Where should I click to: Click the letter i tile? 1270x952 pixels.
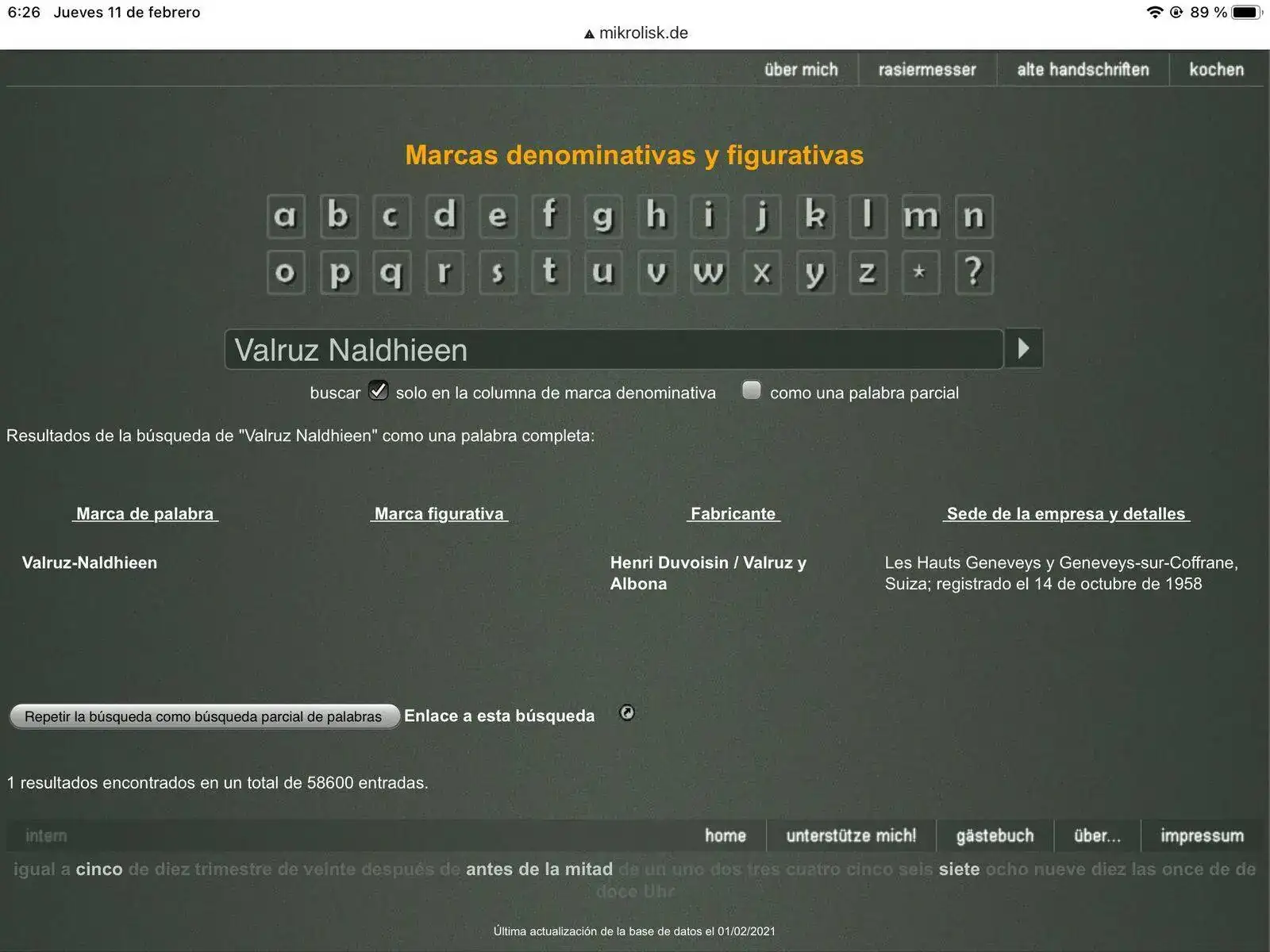pos(710,216)
